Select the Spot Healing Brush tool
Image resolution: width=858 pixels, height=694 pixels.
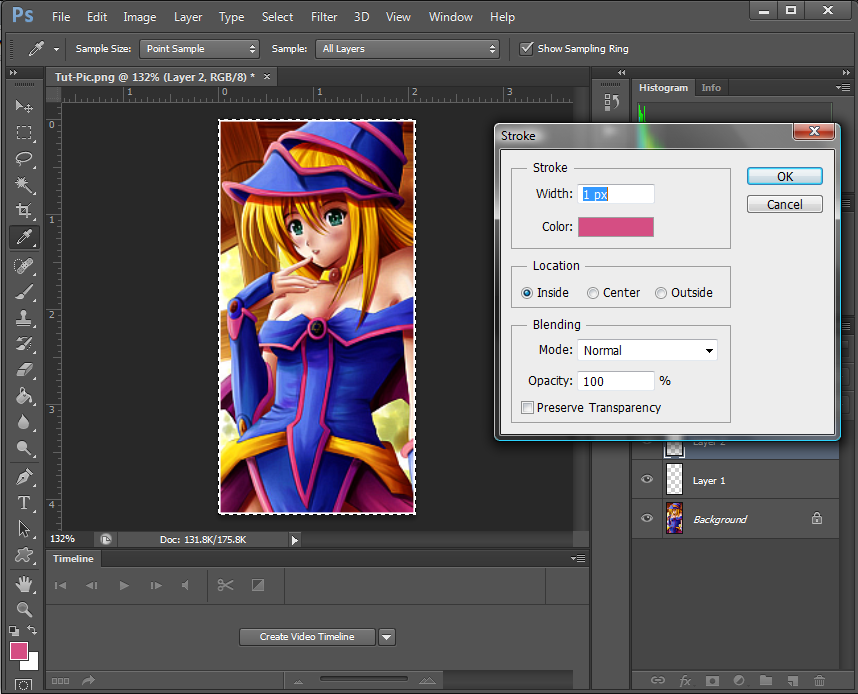24,265
